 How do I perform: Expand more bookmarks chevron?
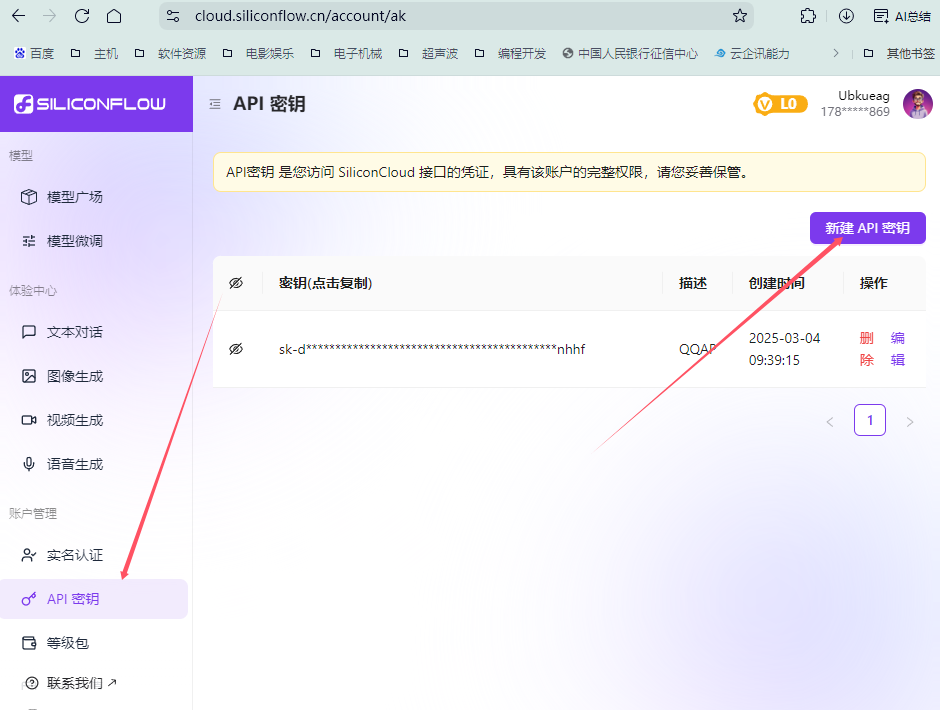point(836,53)
